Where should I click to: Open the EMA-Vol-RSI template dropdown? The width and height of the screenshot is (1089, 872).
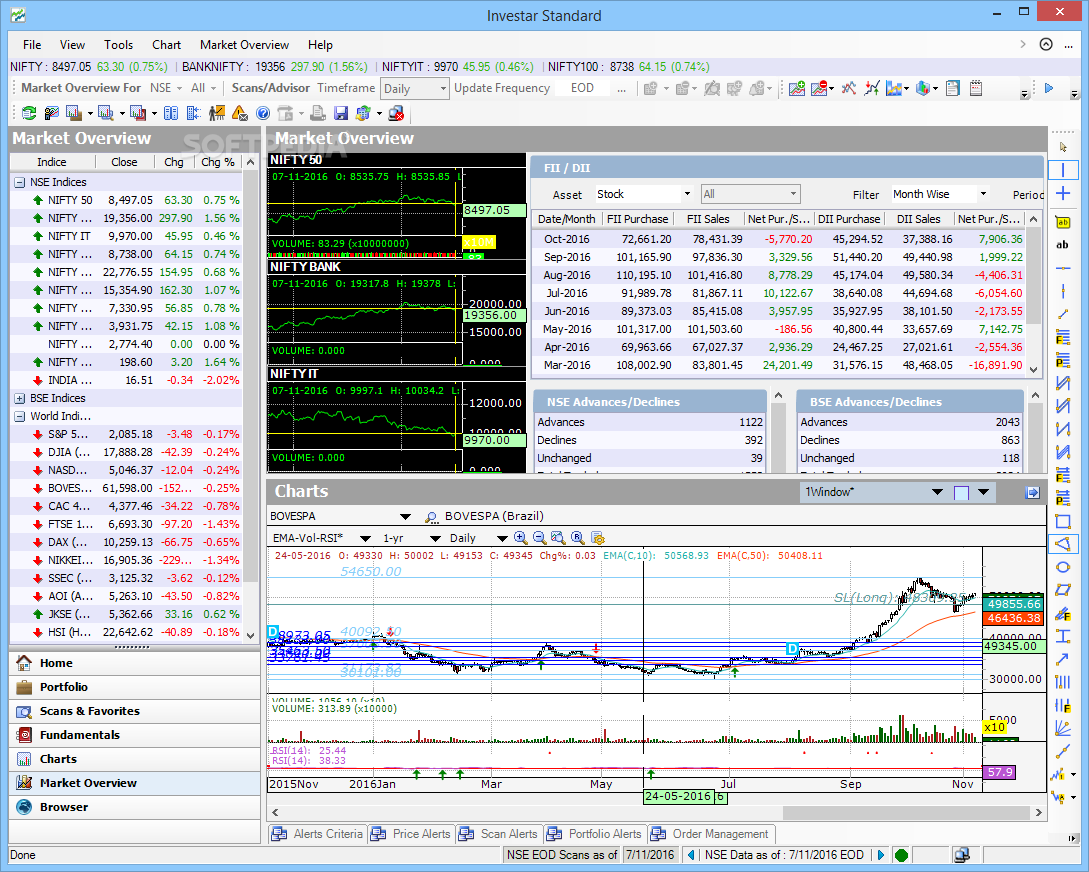[x=365, y=538]
